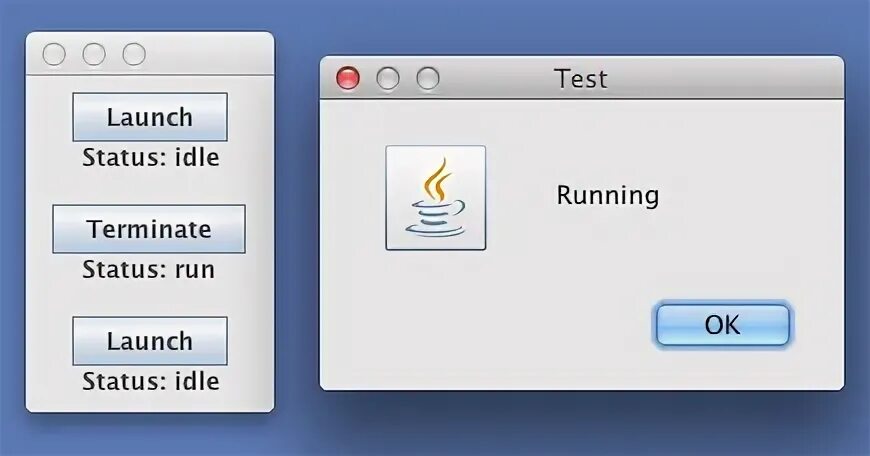870x456 pixels.
Task: Click the bottom Launch button
Action: tap(150, 341)
